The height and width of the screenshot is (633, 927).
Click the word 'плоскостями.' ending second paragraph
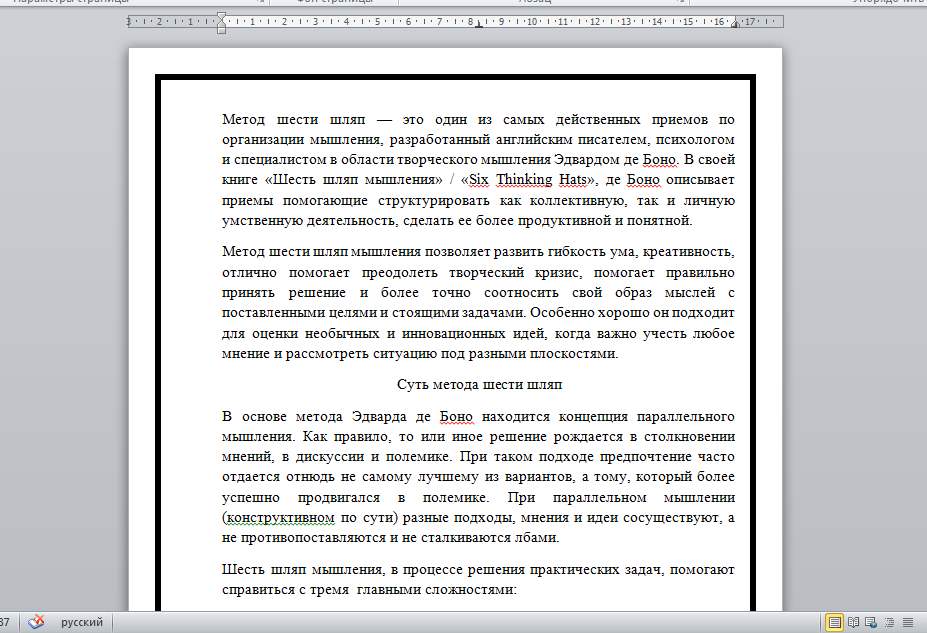[573, 354]
